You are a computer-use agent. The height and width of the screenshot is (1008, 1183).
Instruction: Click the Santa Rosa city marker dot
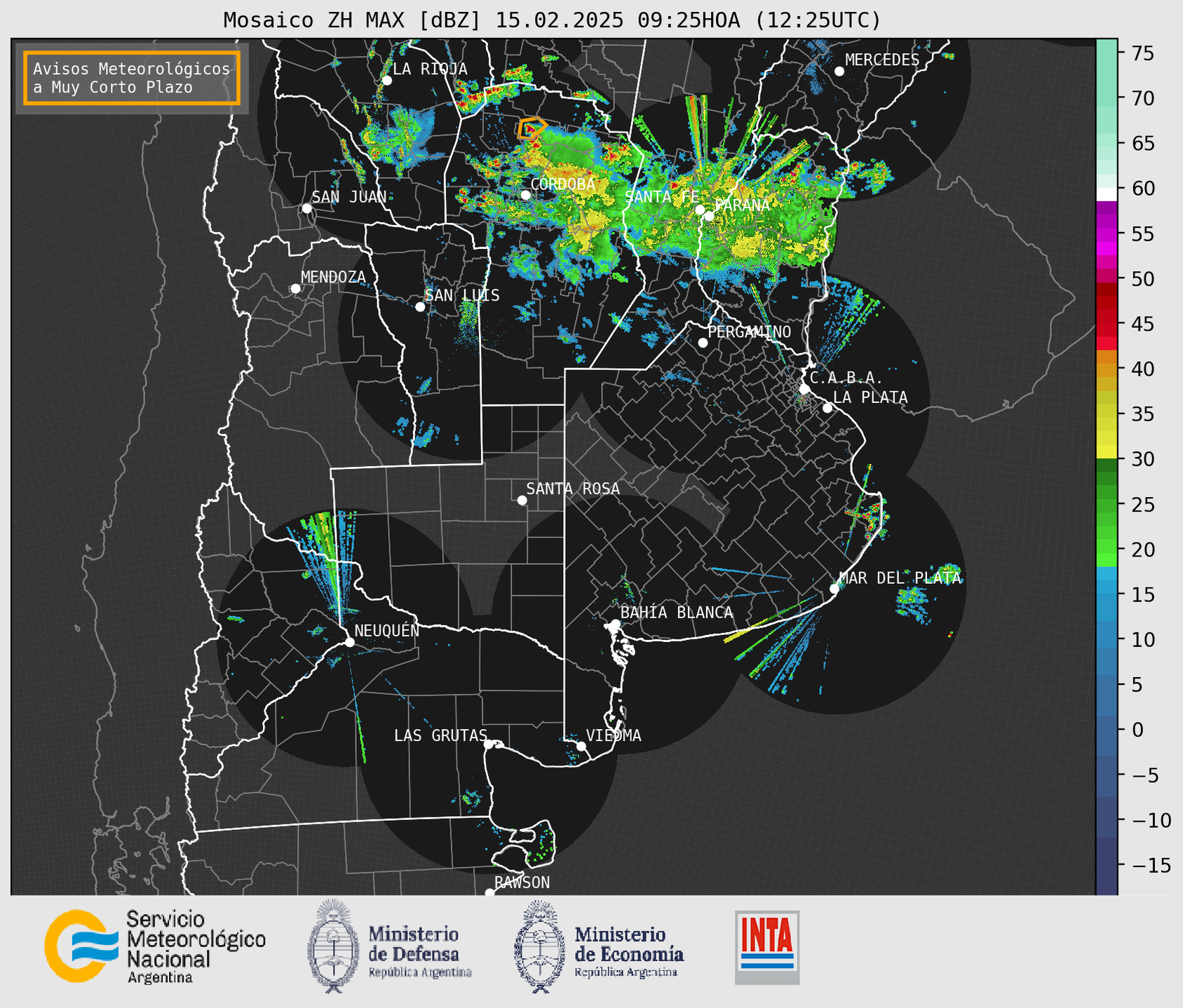[522, 500]
